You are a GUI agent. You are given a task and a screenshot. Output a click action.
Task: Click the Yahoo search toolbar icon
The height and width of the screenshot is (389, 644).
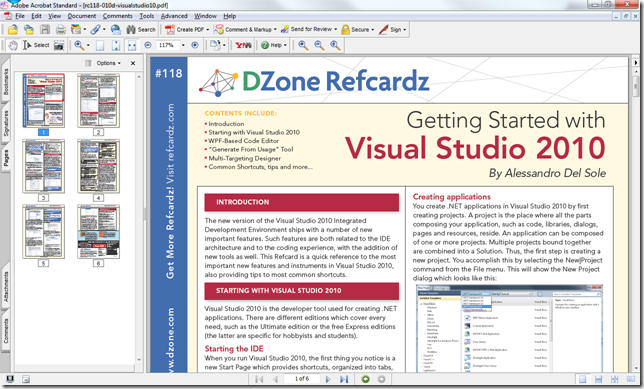243,45
